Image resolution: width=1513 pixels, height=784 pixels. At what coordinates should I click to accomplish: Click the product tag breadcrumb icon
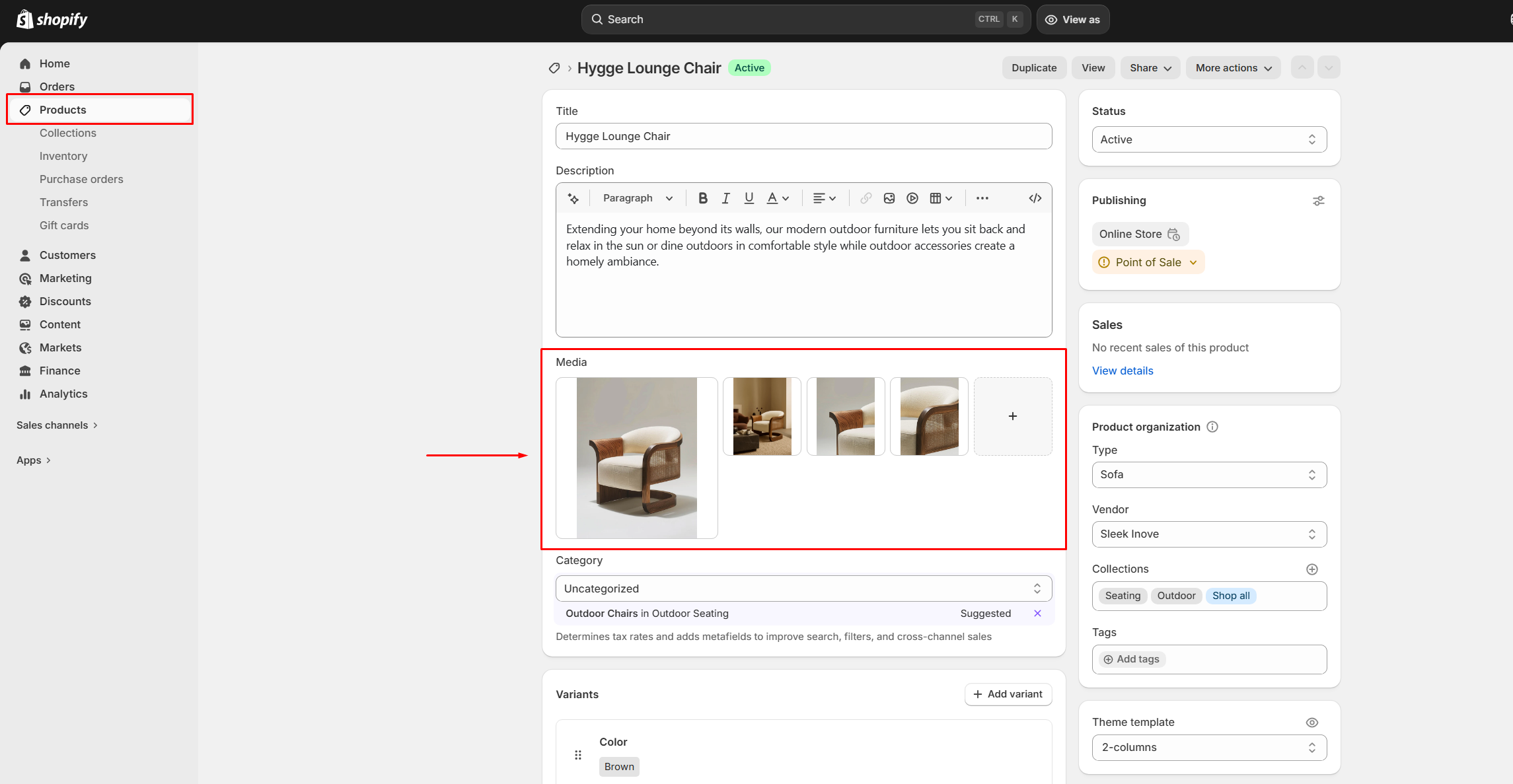pos(554,68)
